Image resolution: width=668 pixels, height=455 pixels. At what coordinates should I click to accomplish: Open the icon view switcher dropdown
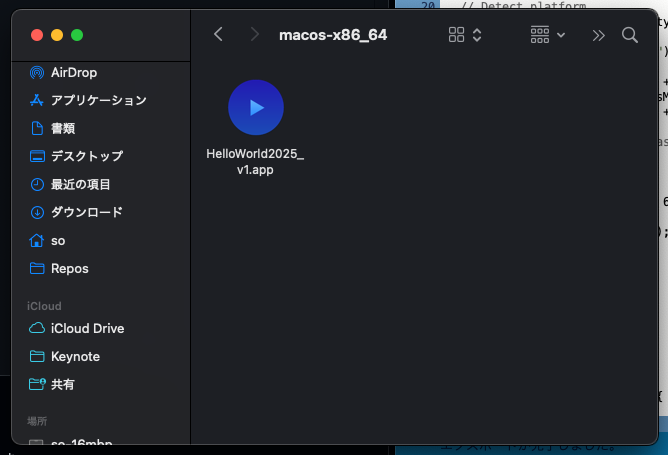465,35
